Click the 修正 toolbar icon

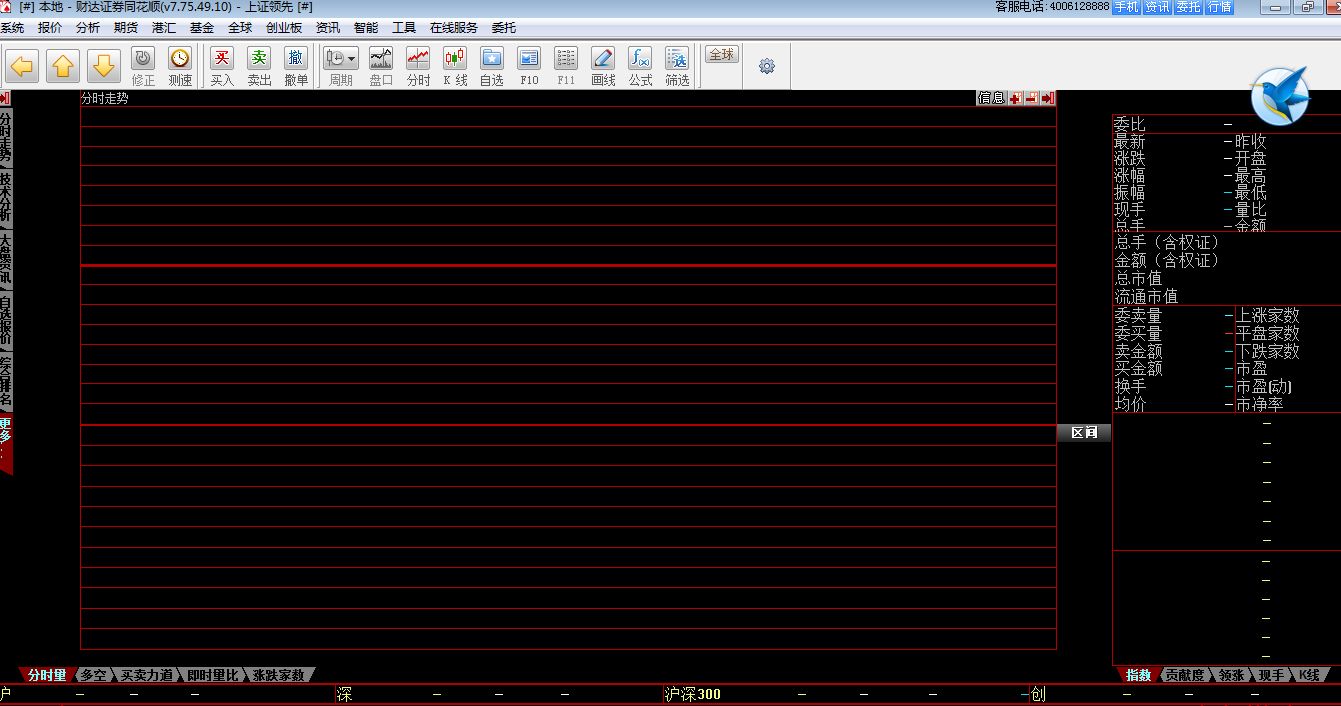[143, 67]
